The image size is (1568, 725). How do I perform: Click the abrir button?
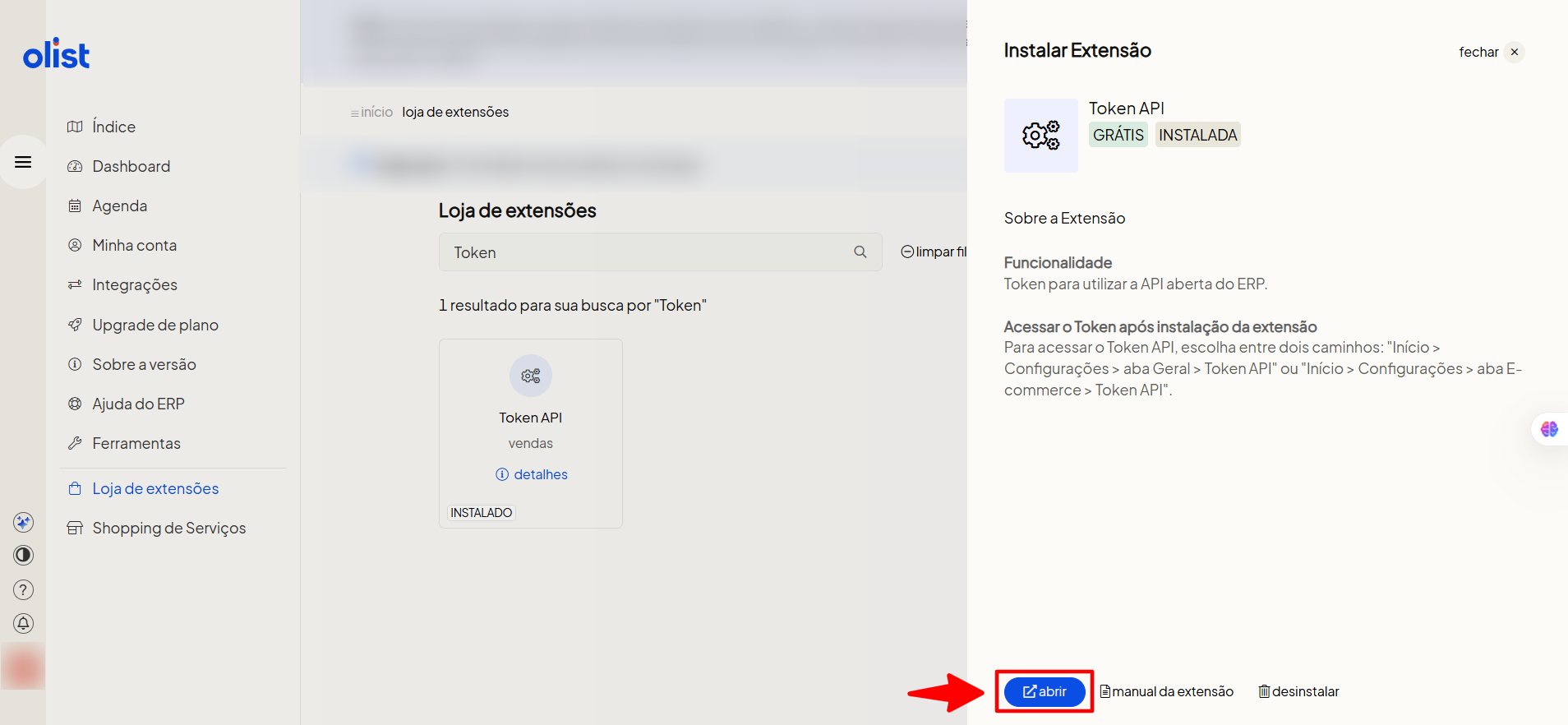[x=1045, y=691]
